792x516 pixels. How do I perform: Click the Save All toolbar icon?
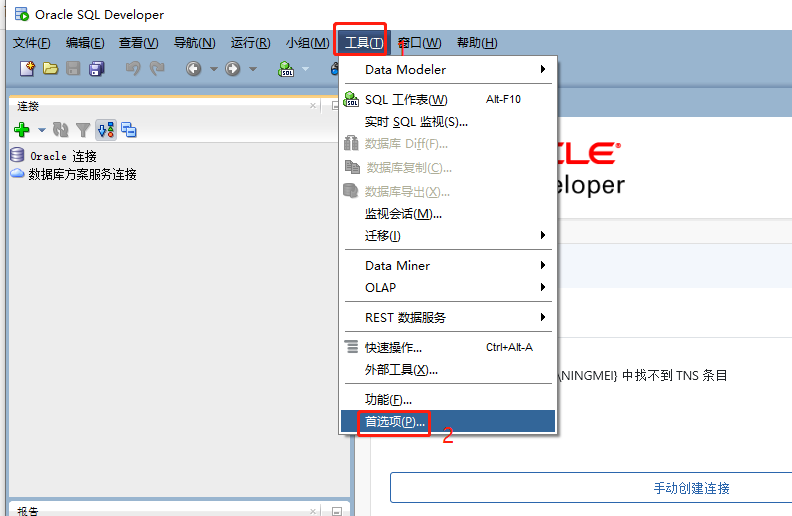coord(96,69)
